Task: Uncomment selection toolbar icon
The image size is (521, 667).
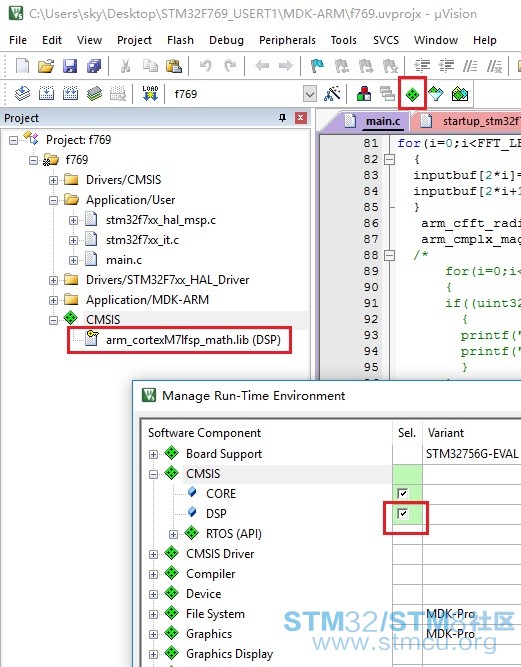Action: coord(494,66)
